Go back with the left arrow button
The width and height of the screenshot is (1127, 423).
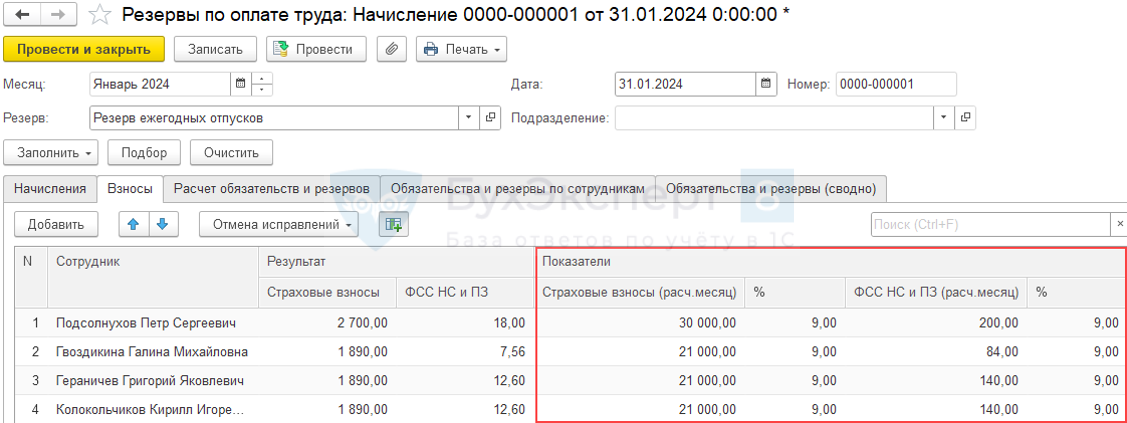tap(21, 14)
